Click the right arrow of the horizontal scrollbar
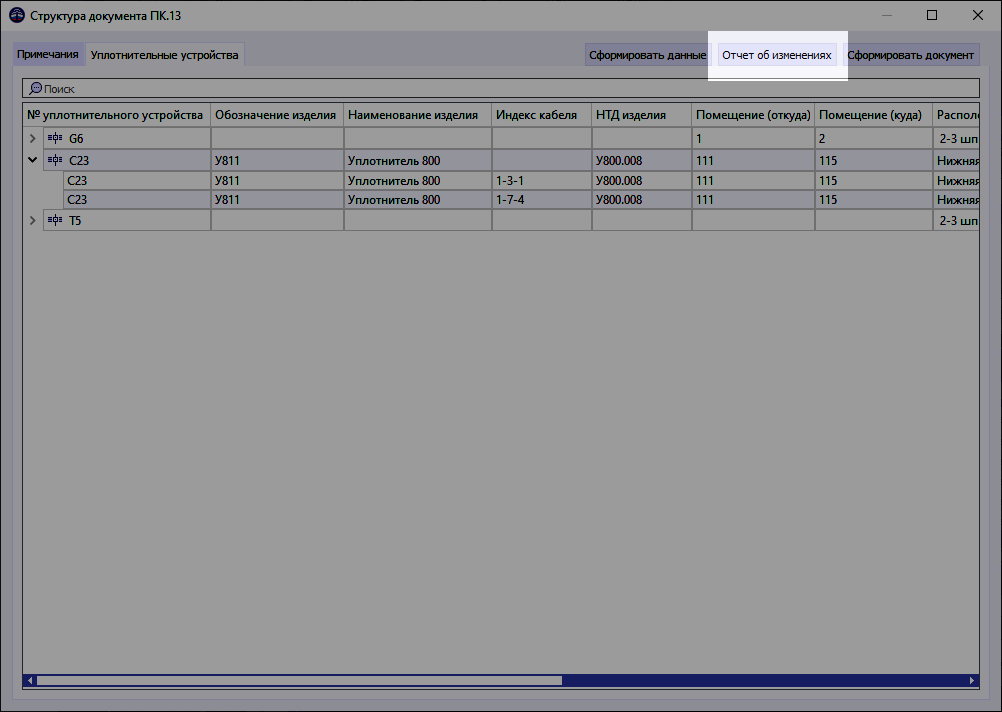1002x712 pixels. pos(971,680)
